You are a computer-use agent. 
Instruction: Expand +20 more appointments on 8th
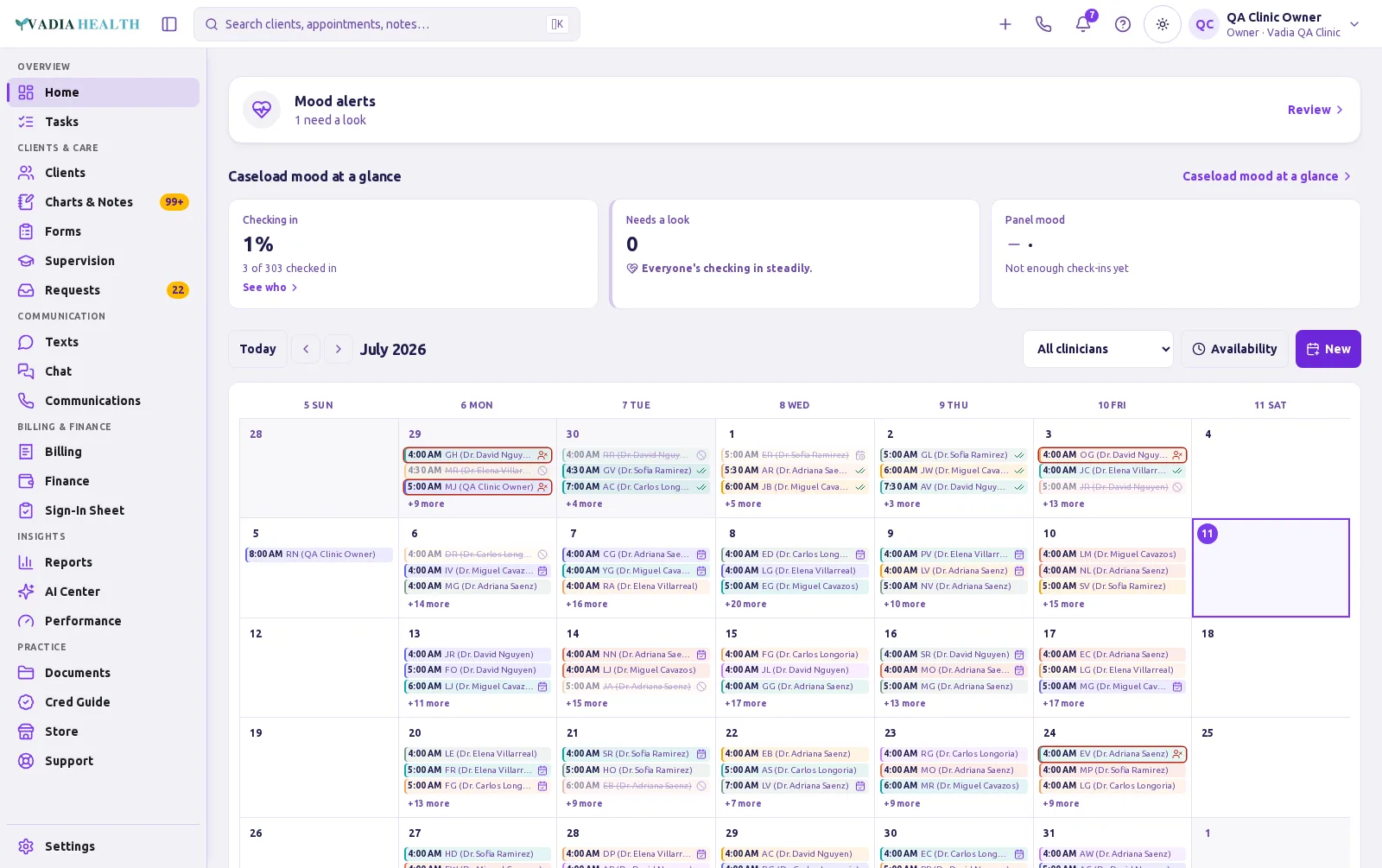[x=745, y=604]
